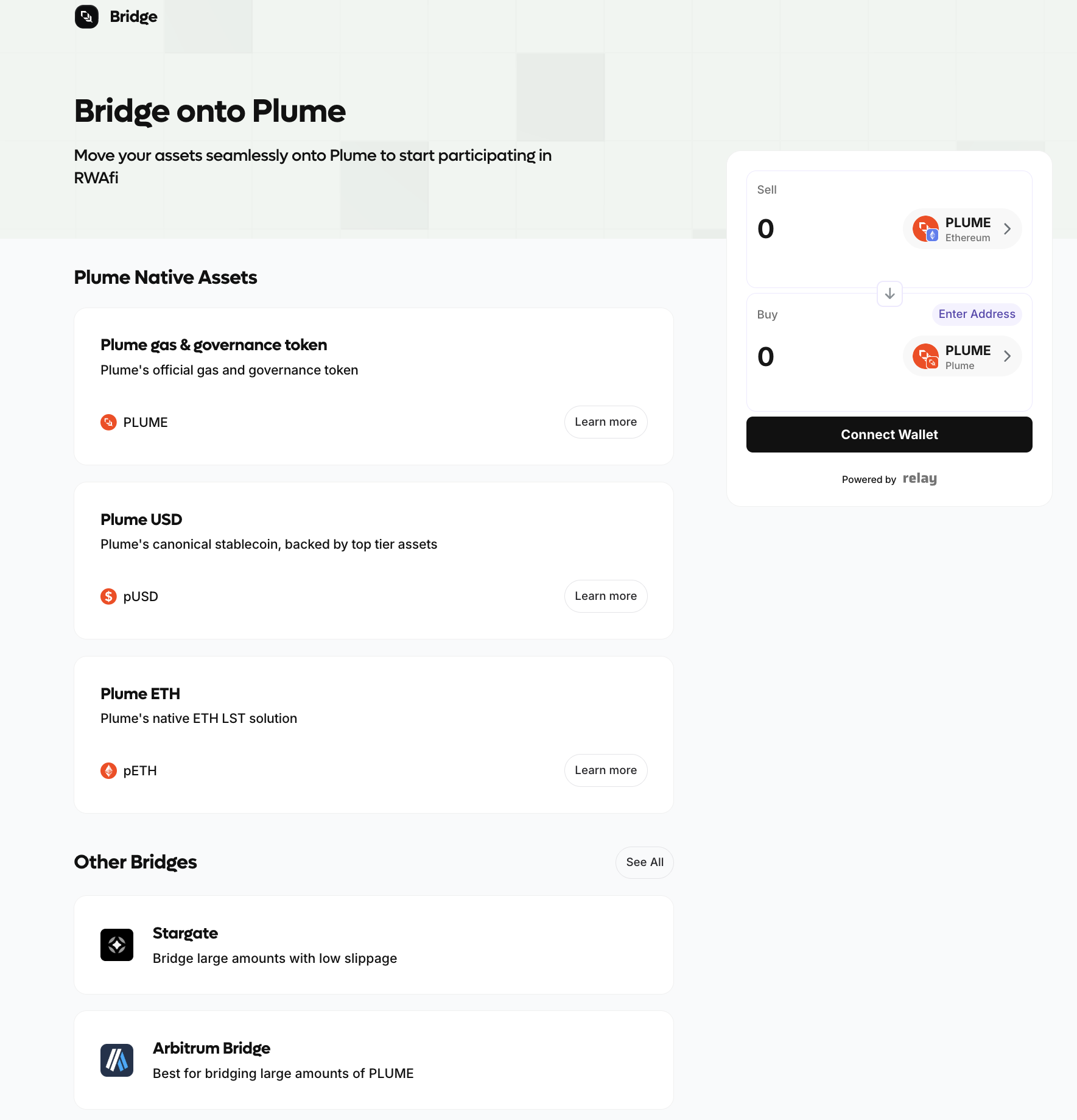1077x1120 pixels.
Task: Click the swap direction arrow icon
Action: tap(889, 294)
